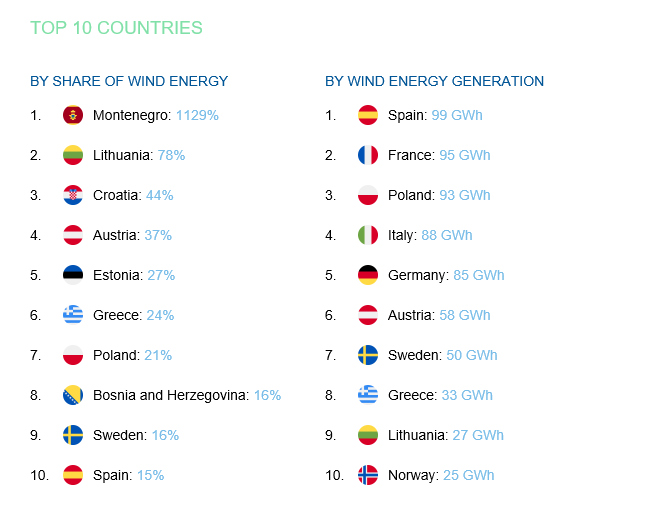
Task: Click the 'By Wind Energy Generation' heading
Action: click(434, 81)
